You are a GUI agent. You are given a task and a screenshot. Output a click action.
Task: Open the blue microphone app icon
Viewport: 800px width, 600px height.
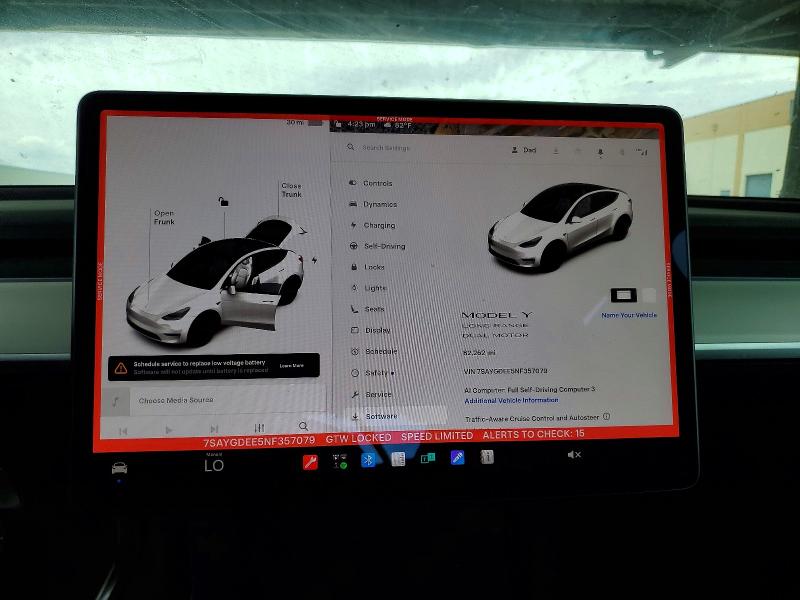457,458
